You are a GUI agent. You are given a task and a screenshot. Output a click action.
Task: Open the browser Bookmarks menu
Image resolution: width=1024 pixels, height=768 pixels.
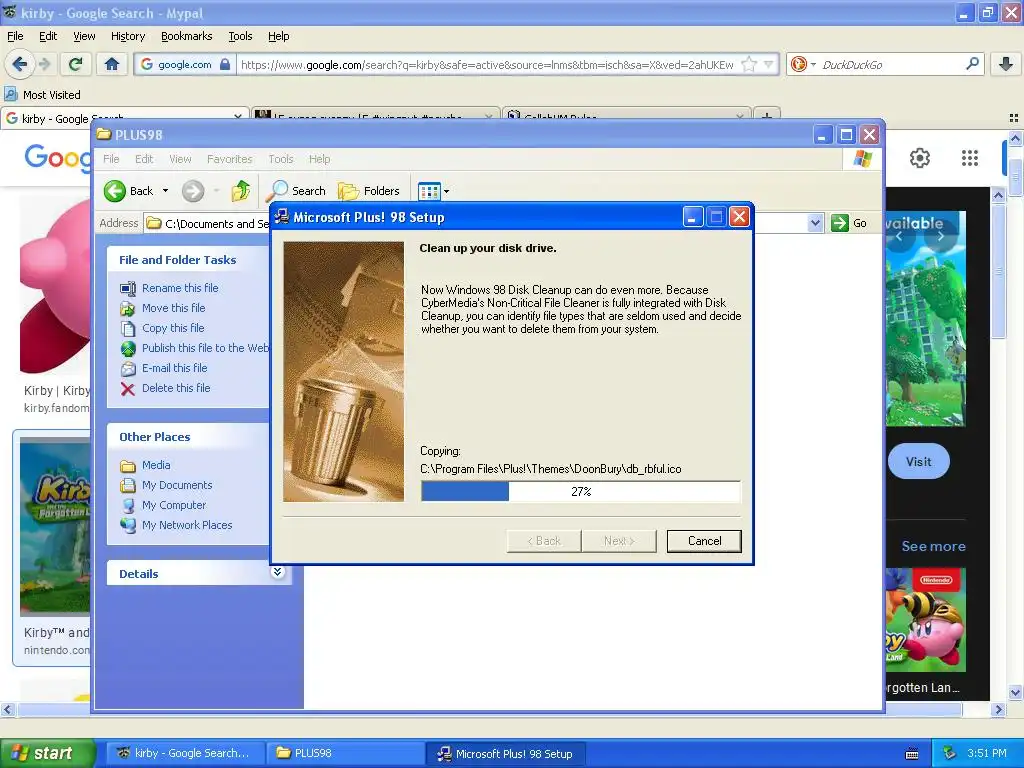coord(186,36)
